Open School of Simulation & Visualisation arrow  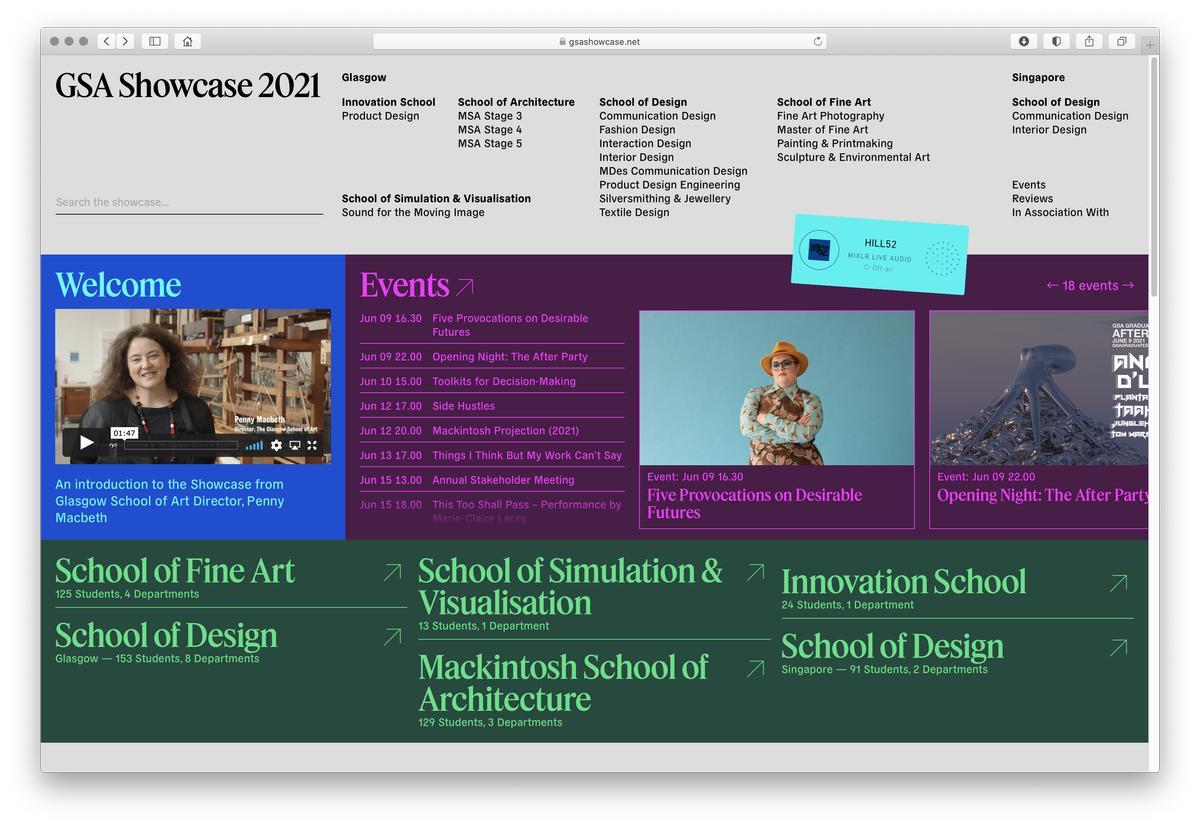[x=755, y=572]
